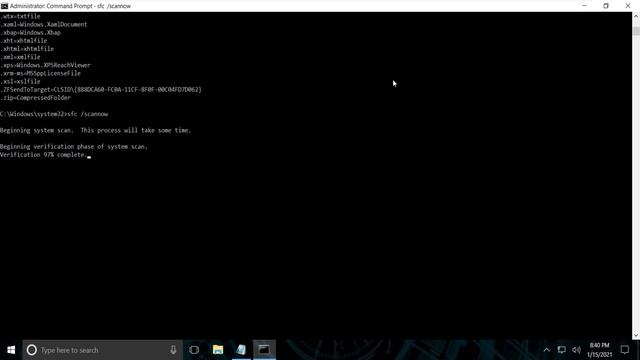Click the '.zip=CompressedFolder' line
The width and height of the screenshot is (640, 360).
click(36, 98)
